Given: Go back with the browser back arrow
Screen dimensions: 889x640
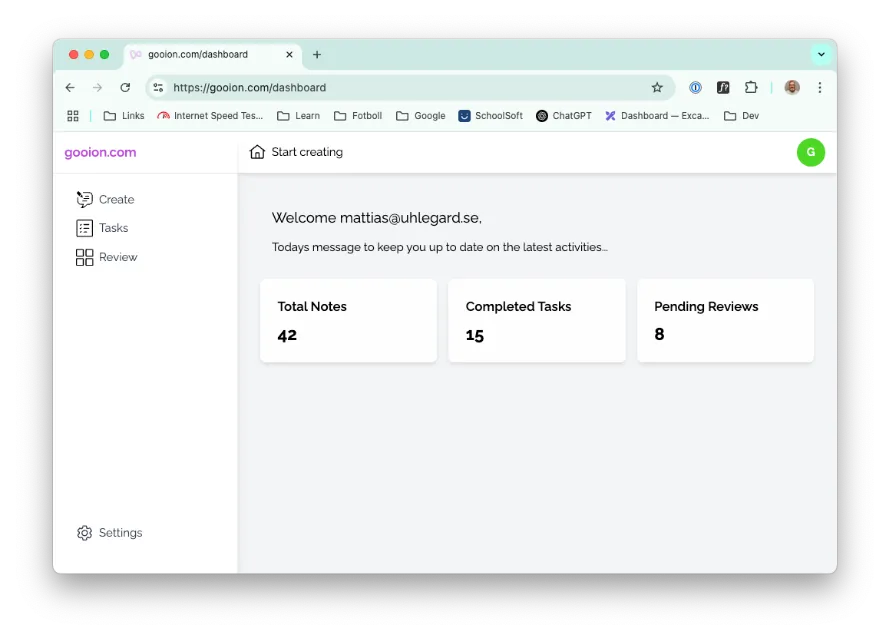Looking at the screenshot, I should point(70,87).
